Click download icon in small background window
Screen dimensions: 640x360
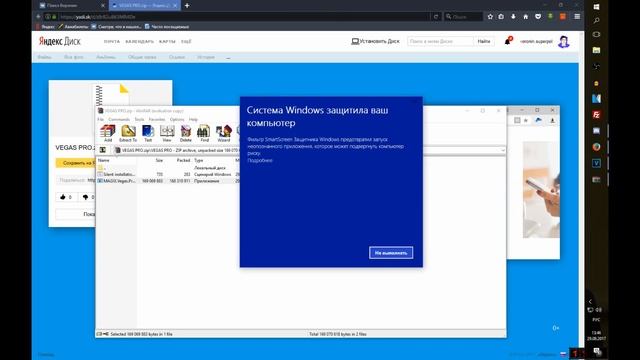[552, 120]
